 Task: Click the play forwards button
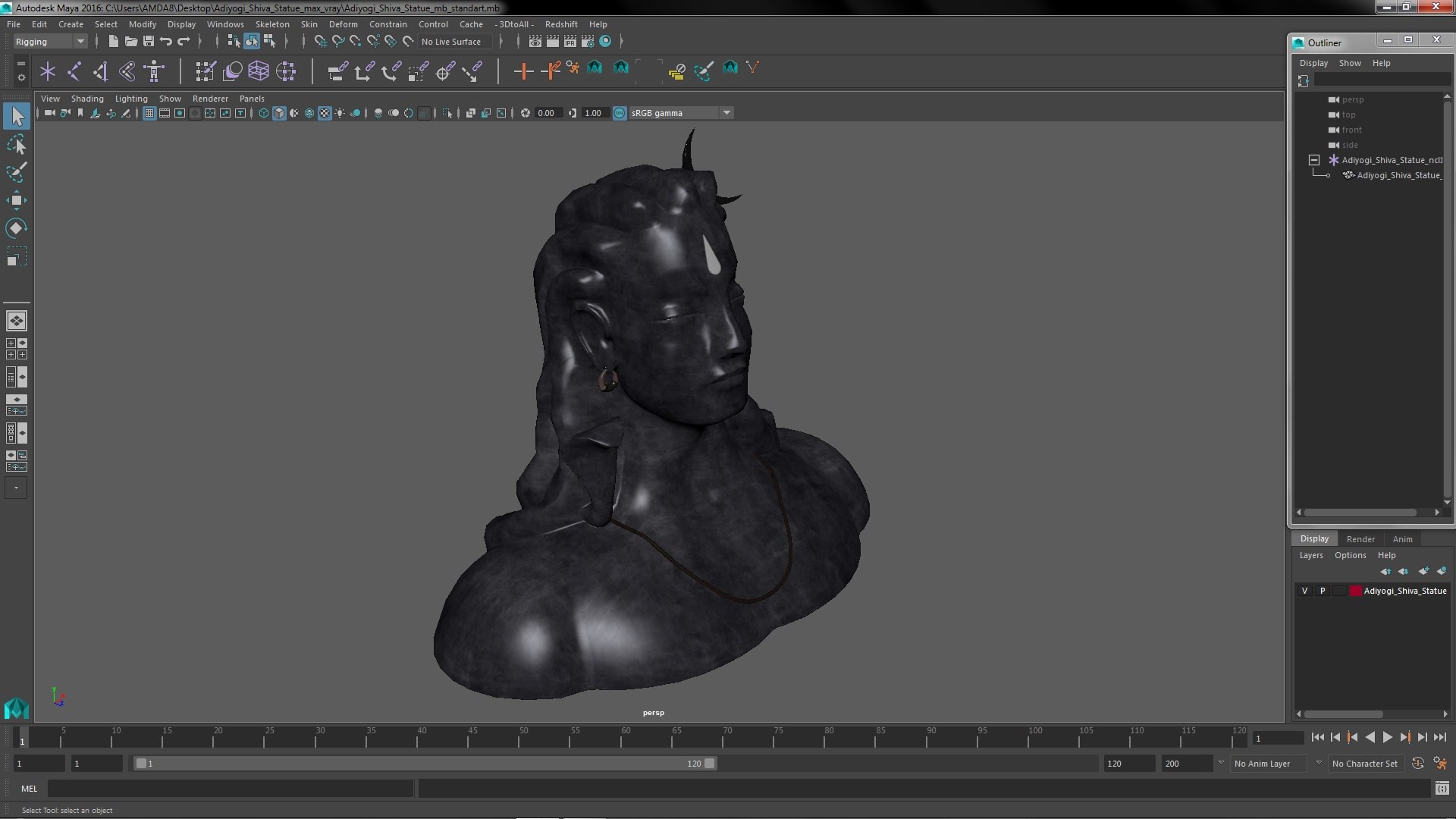tap(1387, 737)
